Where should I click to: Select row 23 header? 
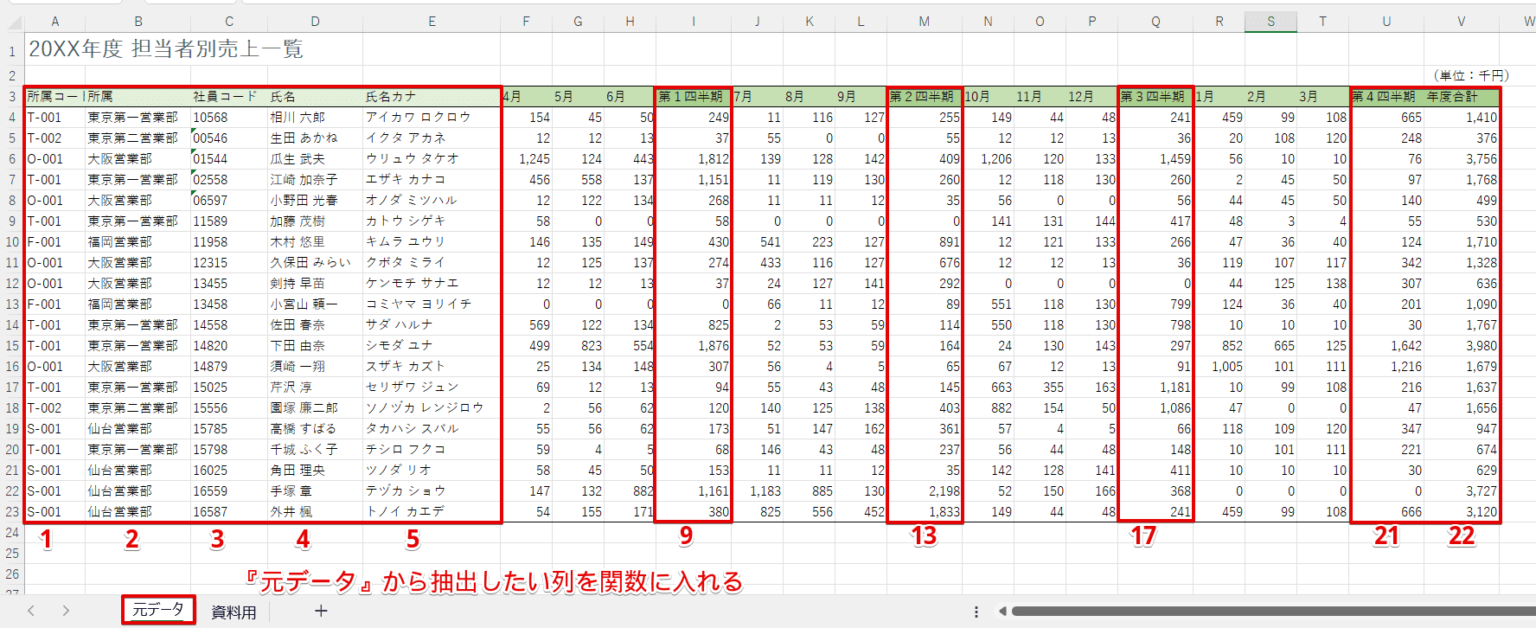(x=12, y=511)
